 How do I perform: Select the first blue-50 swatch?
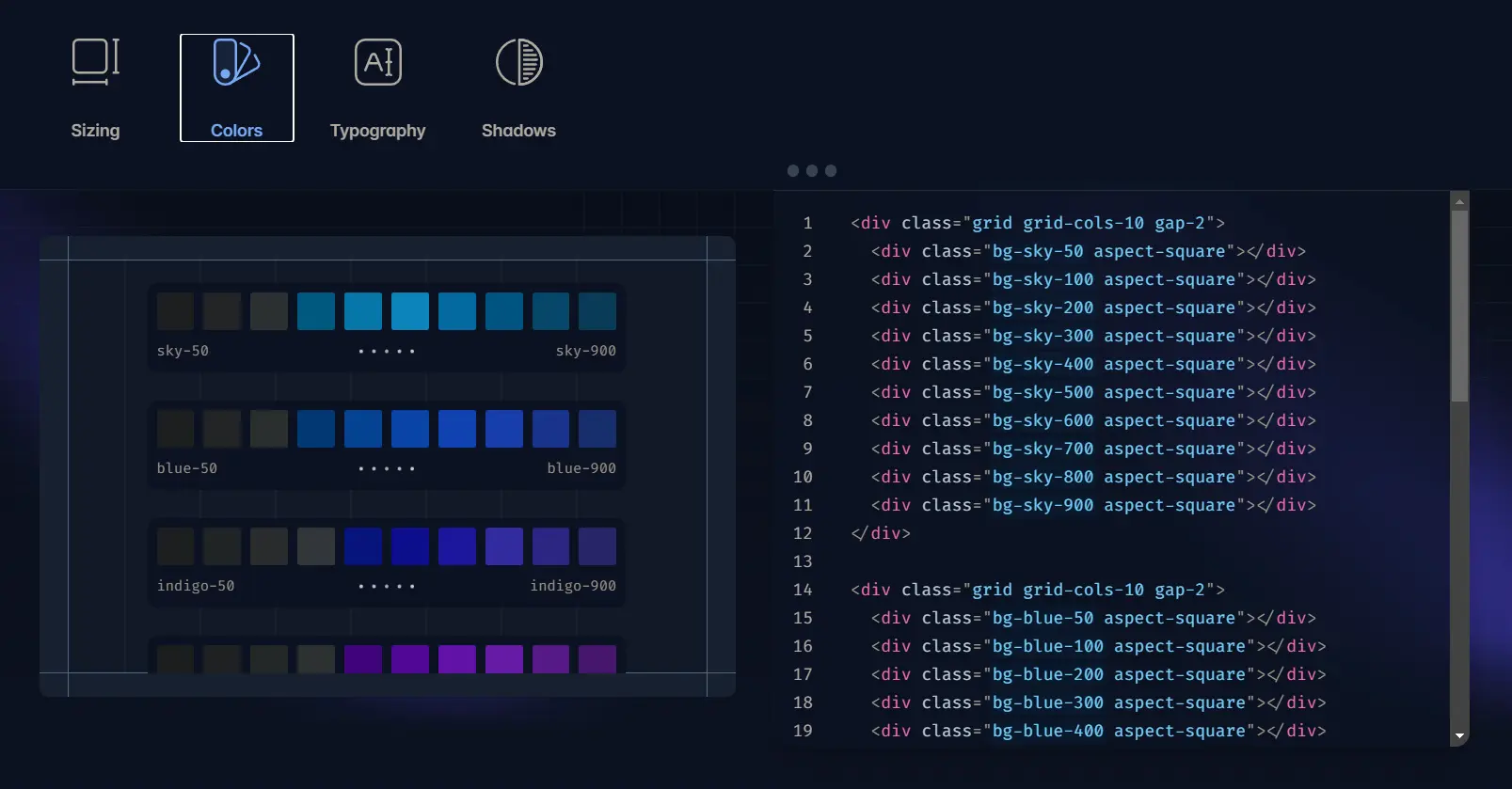click(175, 429)
